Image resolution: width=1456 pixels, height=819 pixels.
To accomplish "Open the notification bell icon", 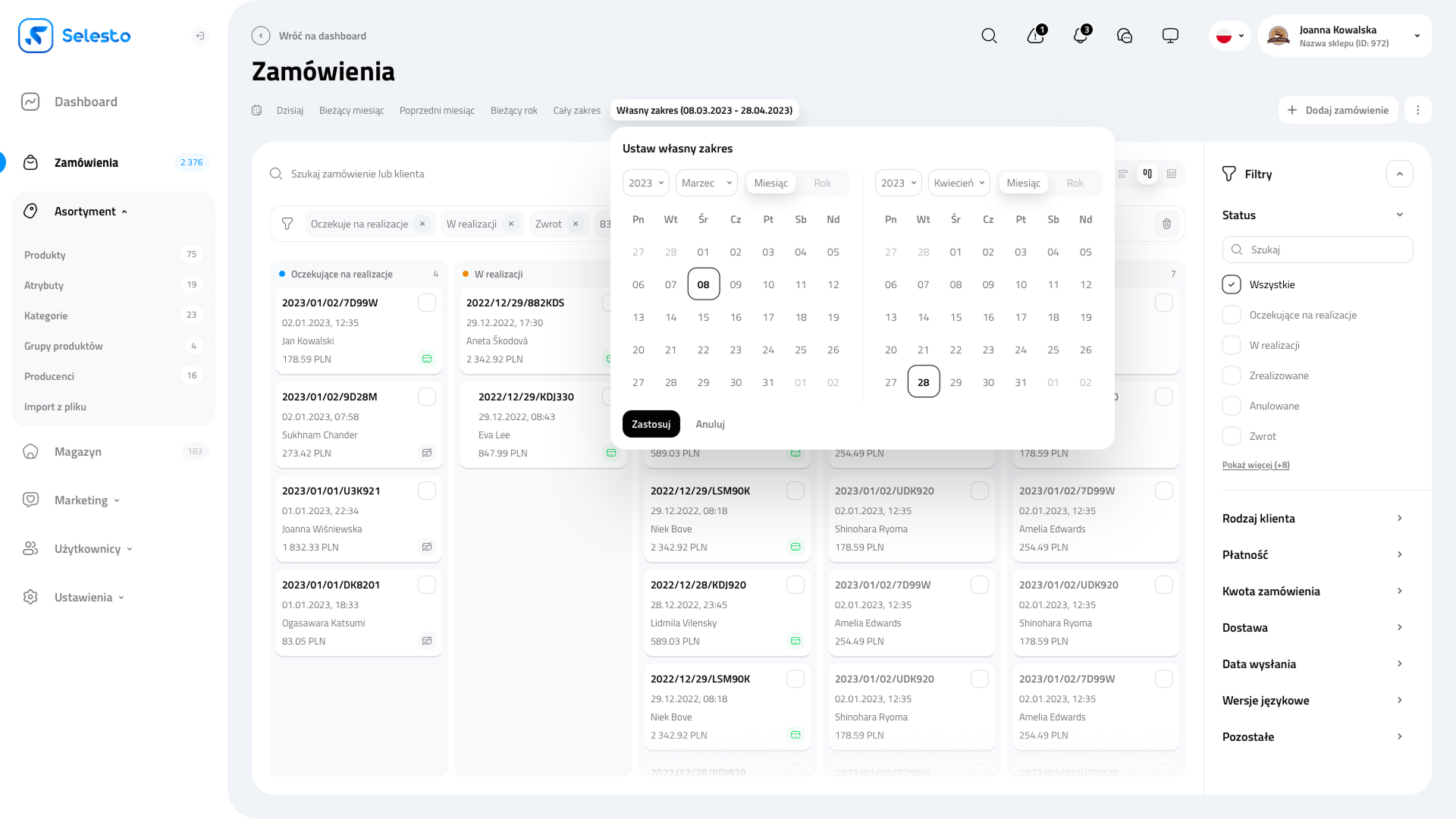I will pos(1081,36).
